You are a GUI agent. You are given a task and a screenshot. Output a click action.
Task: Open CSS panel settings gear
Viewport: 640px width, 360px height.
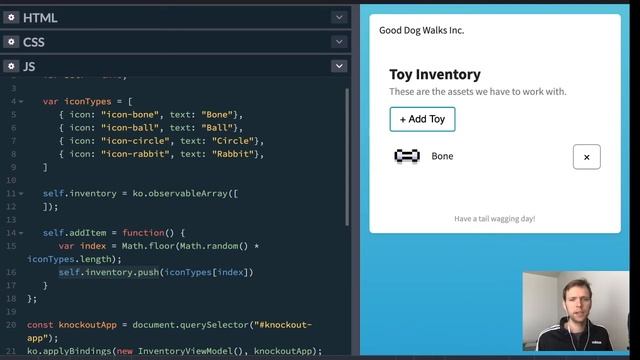point(11,42)
